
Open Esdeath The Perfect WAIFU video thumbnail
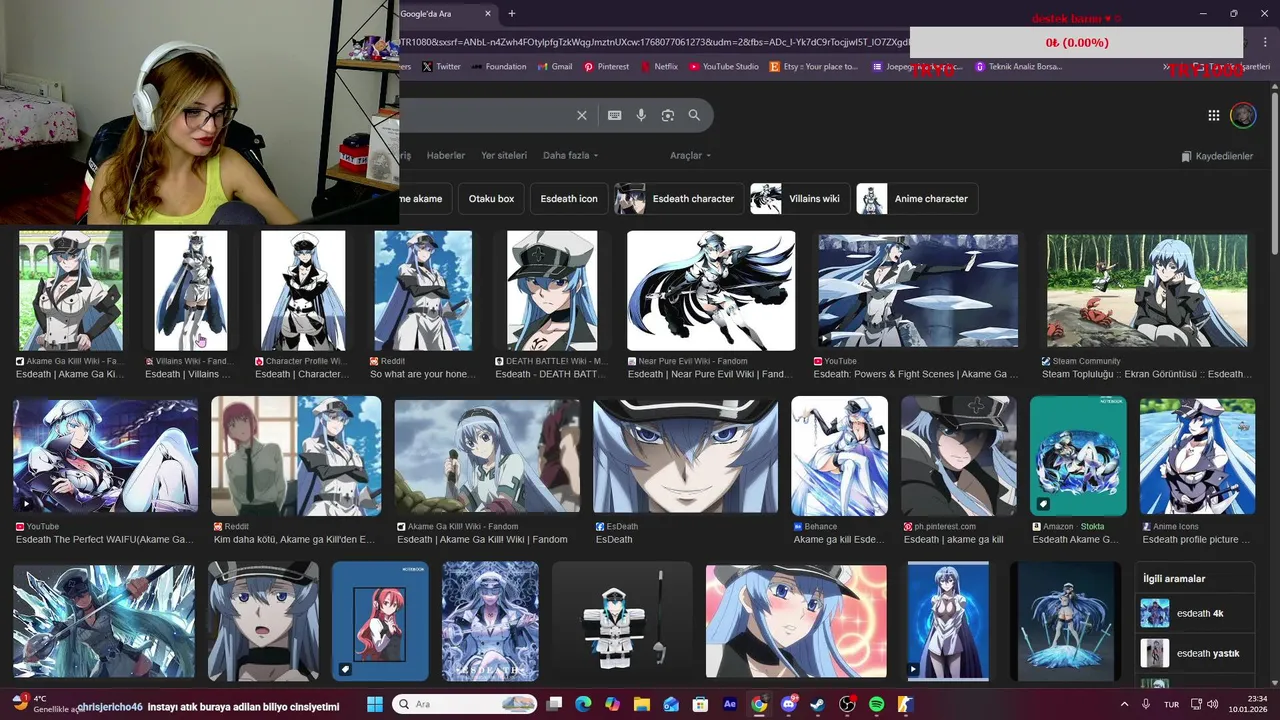point(105,455)
